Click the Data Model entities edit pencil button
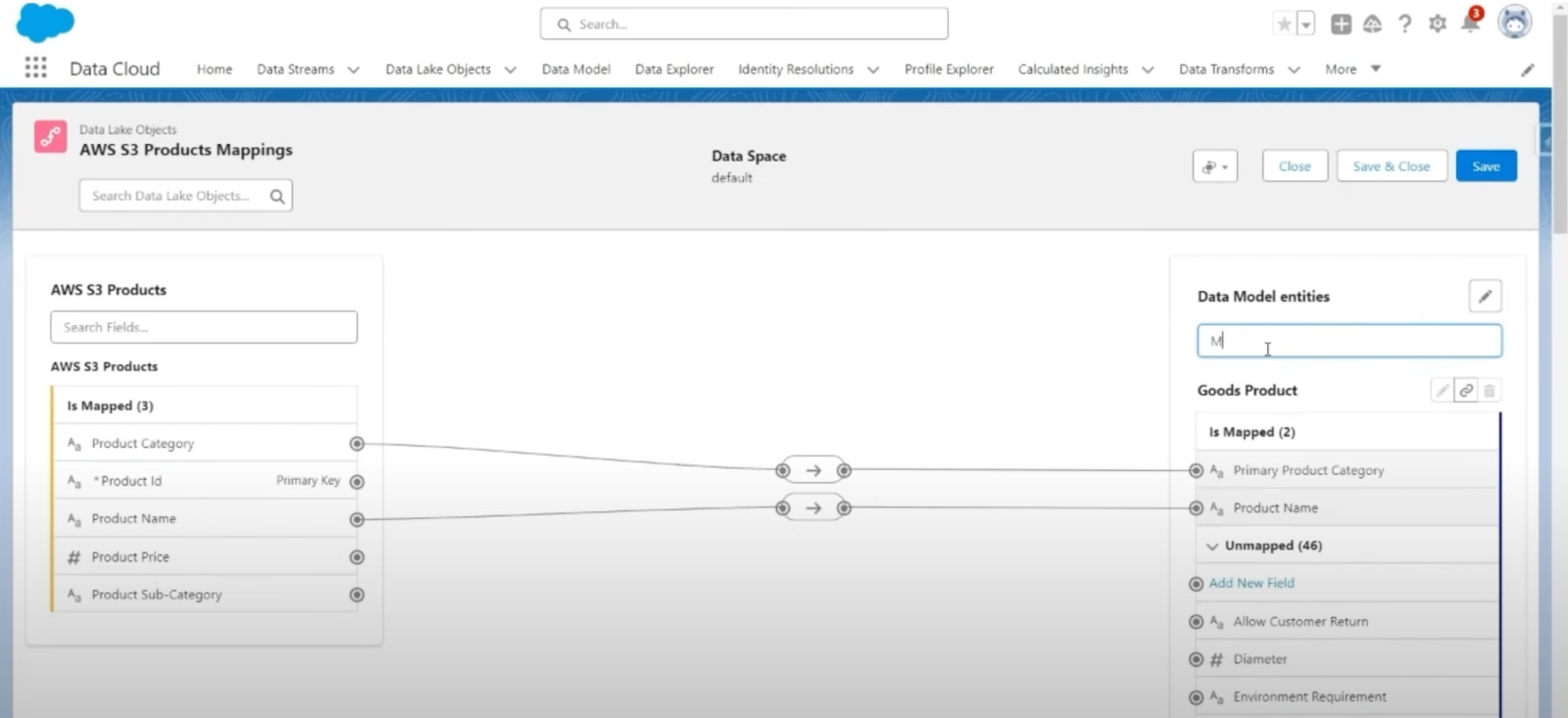The image size is (1568, 718). [x=1485, y=296]
